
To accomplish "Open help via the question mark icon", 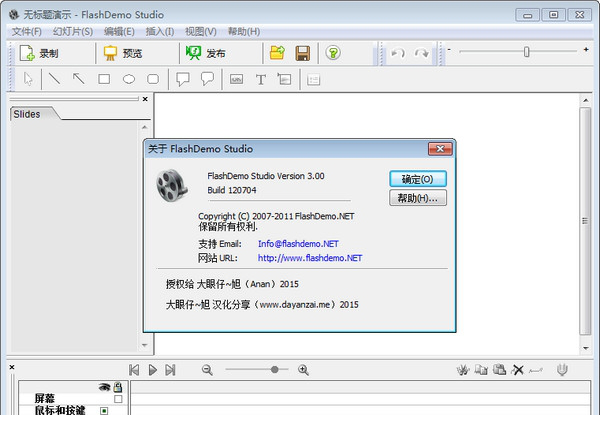I will tap(333, 53).
